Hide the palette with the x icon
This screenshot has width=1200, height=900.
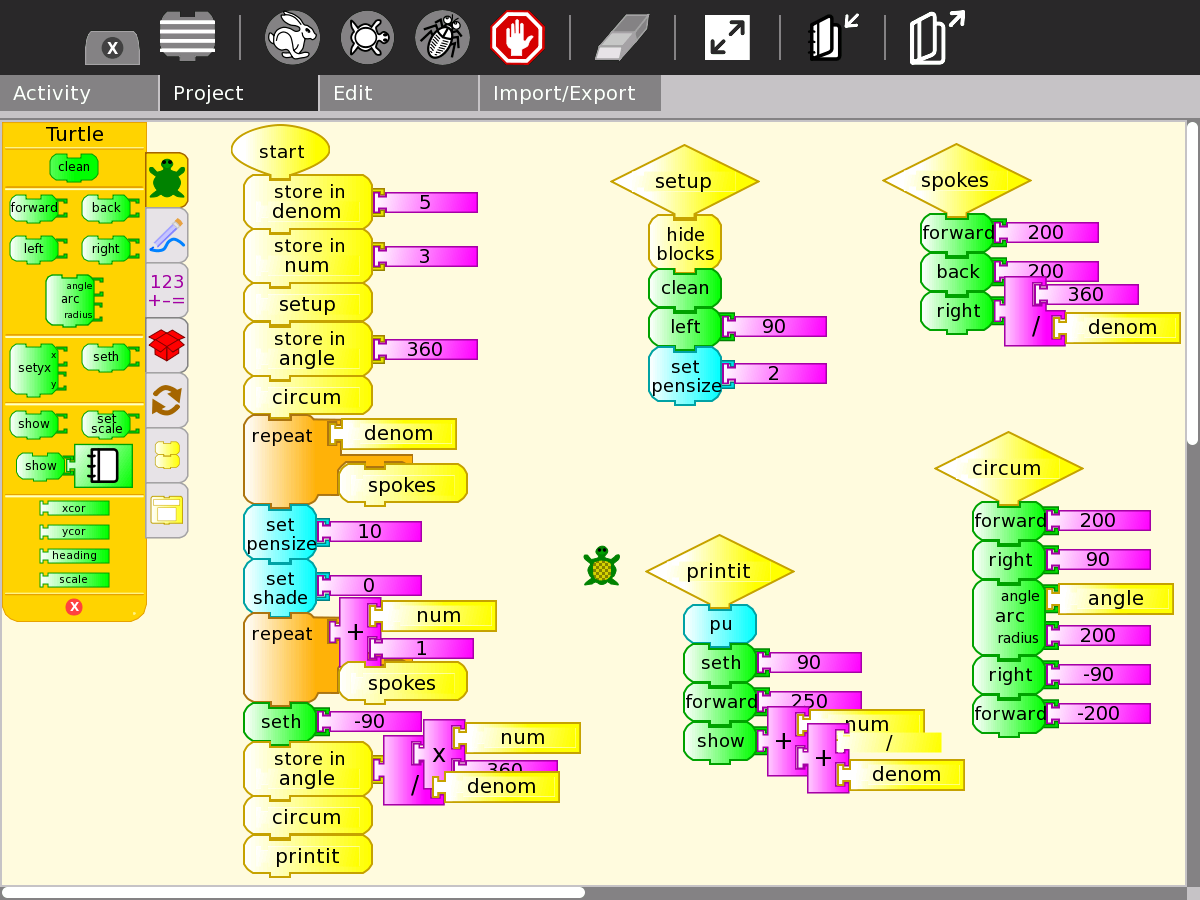click(112, 47)
